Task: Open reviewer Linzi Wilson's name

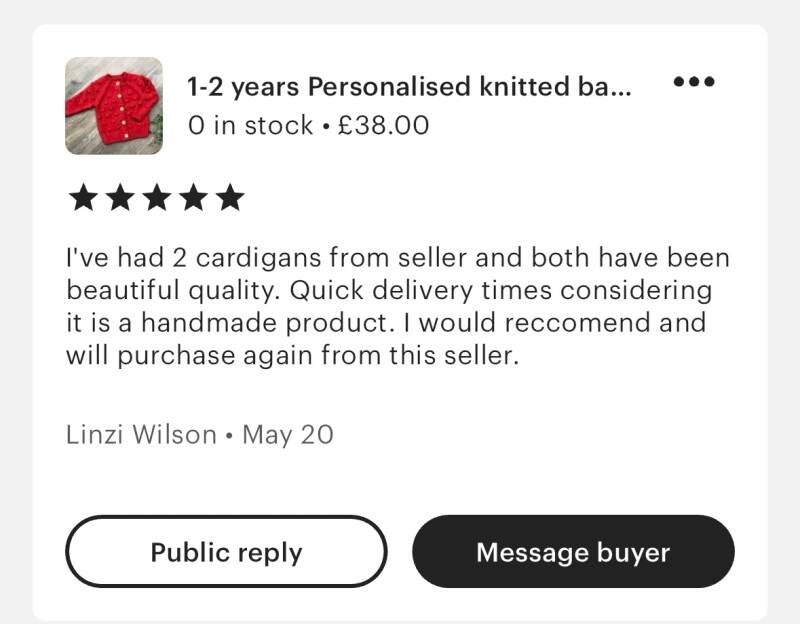Action: point(141,435)
